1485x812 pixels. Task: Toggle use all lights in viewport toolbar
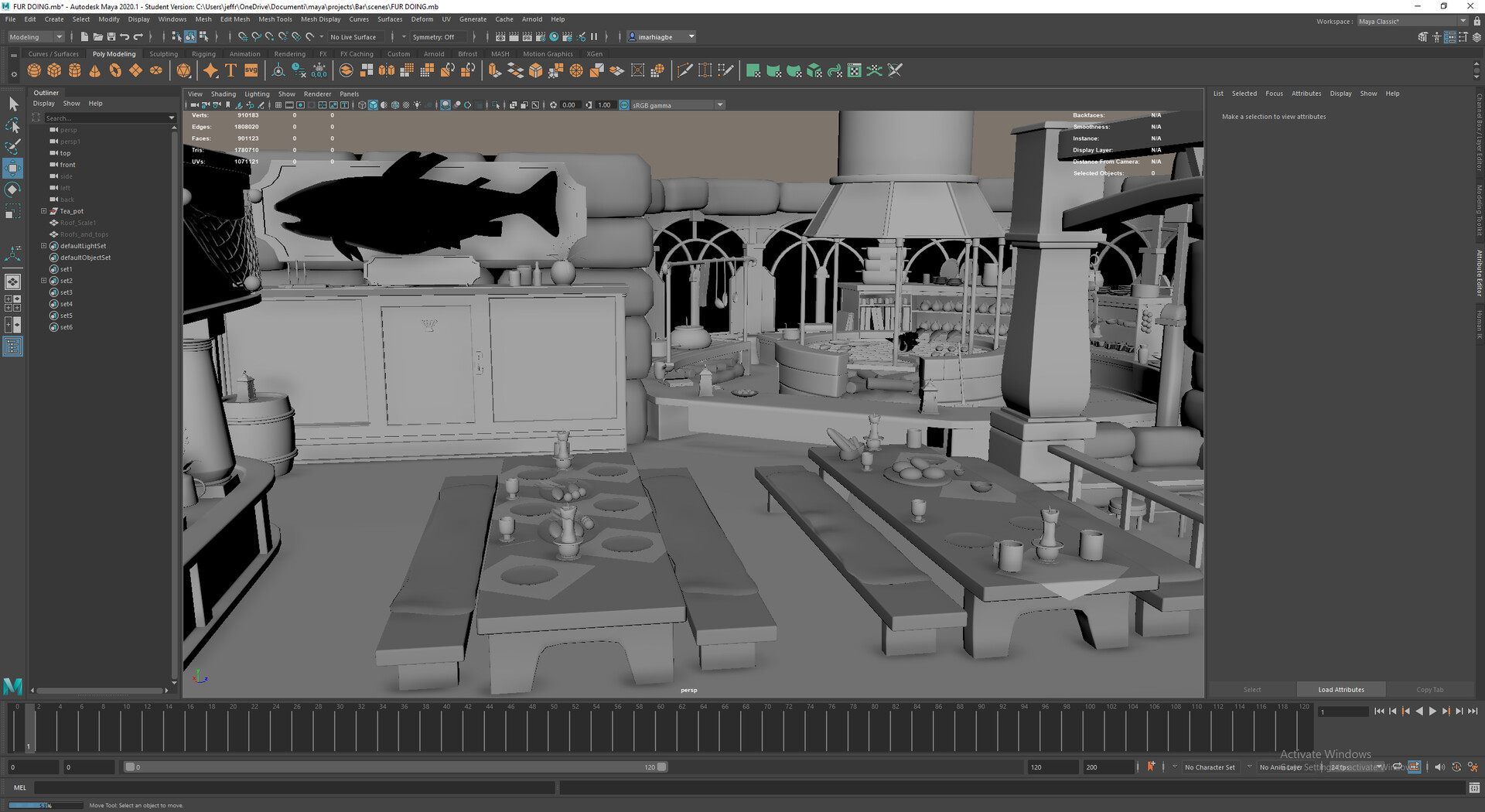(x=418, y=104)
